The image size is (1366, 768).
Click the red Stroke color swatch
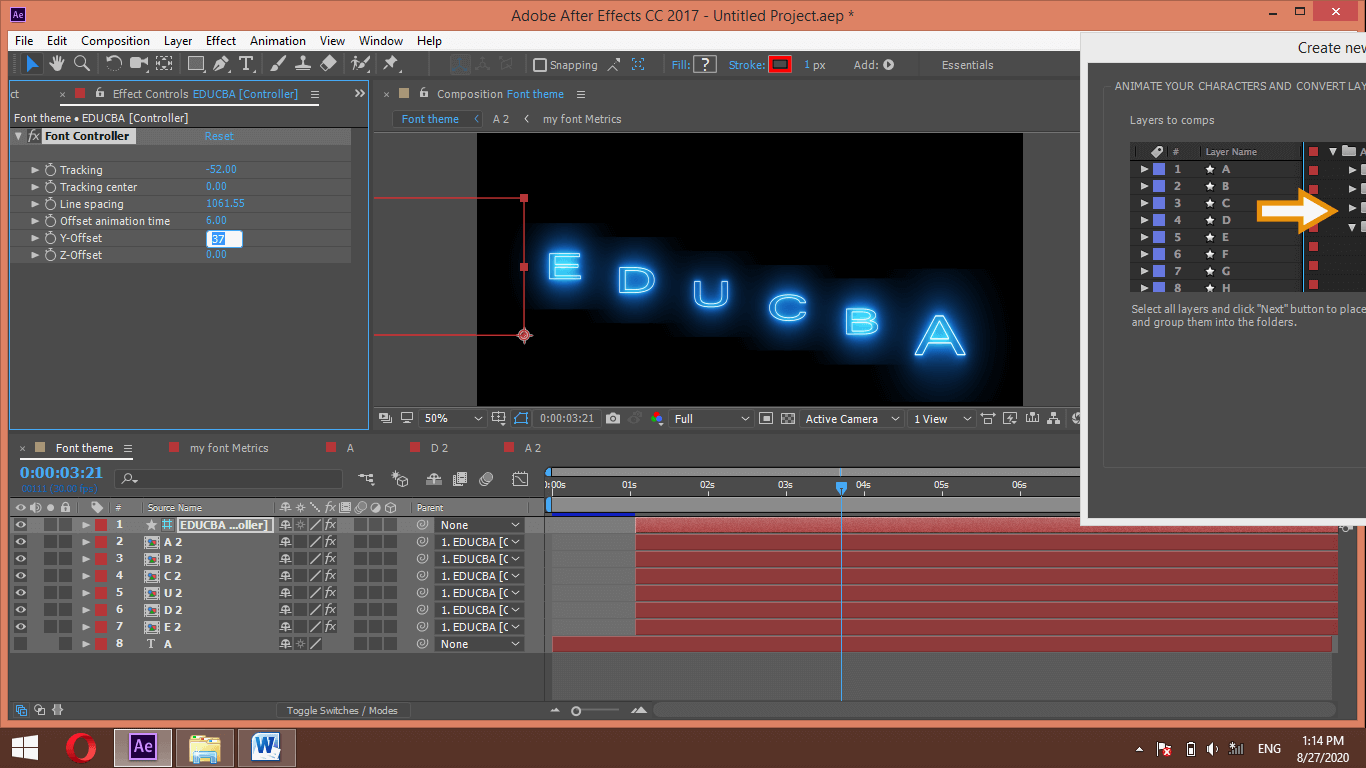(x=780, y=65)
